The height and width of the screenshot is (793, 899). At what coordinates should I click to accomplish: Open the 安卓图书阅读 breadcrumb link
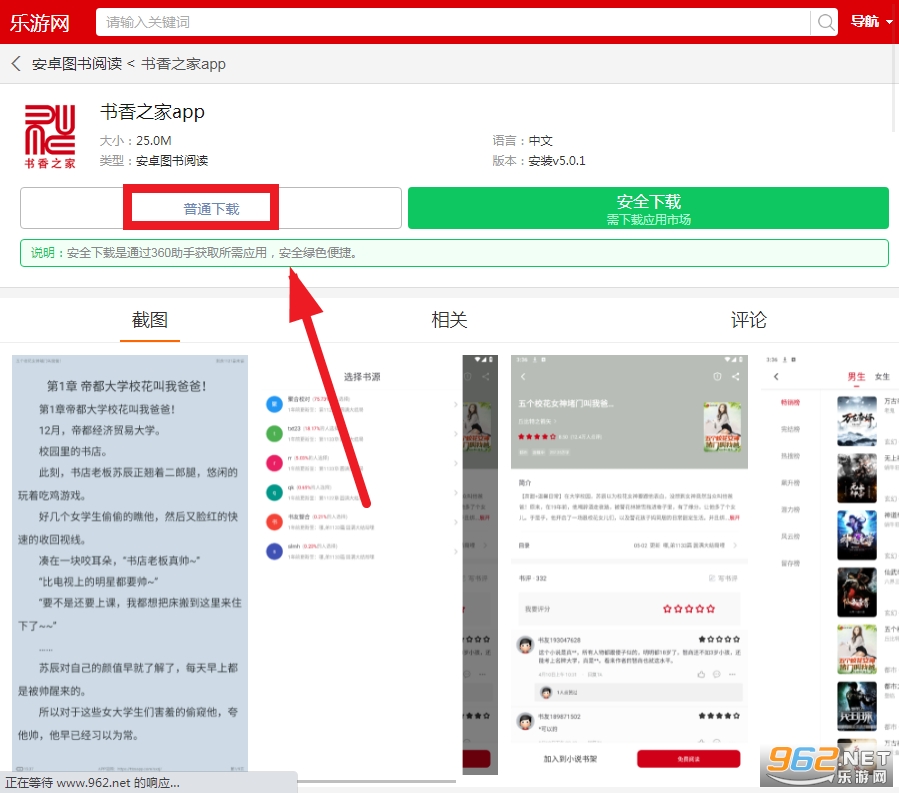tap(77, 64)
